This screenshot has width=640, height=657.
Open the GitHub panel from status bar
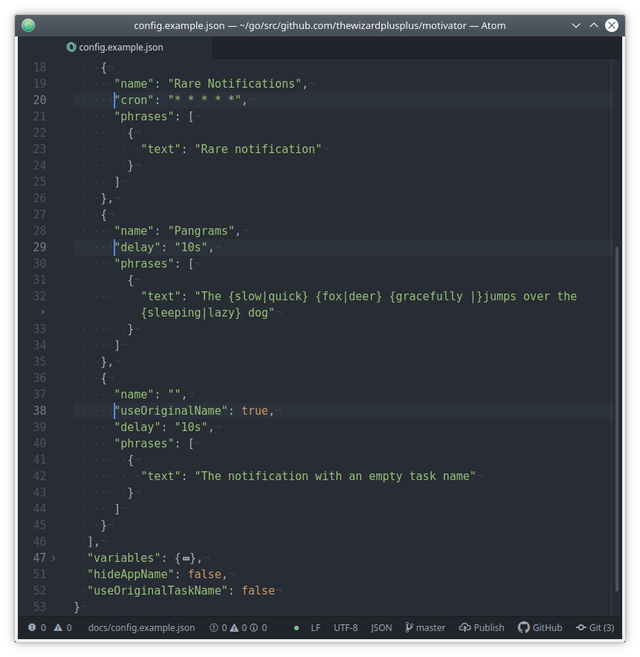pyautogui.click(x=540, y=627)
